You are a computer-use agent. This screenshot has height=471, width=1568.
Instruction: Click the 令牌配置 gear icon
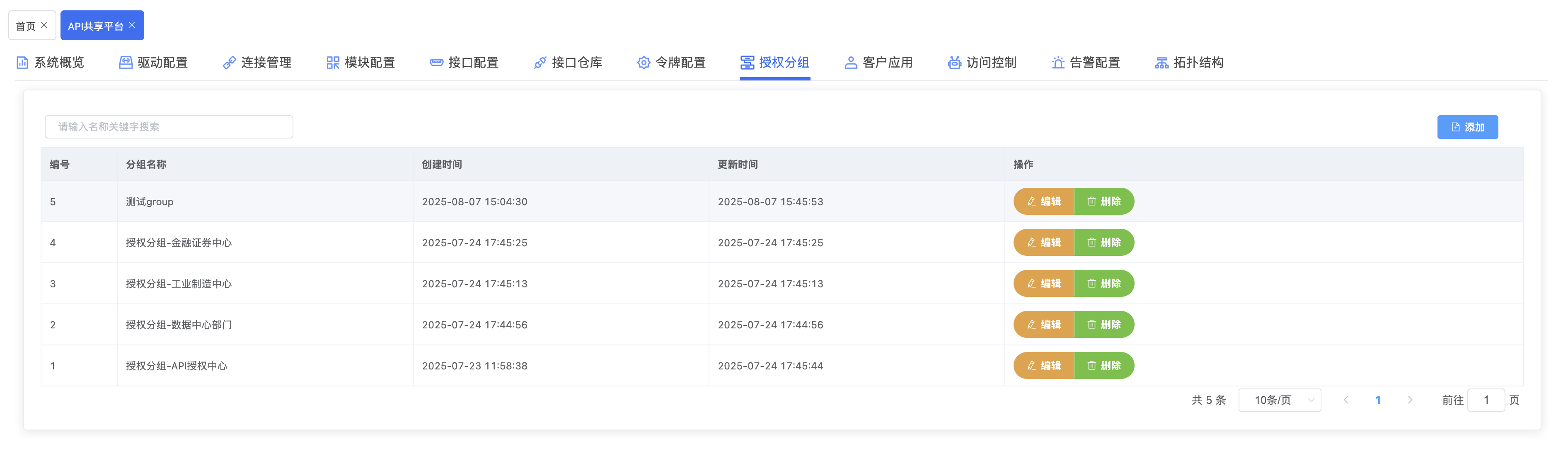point(644,63)
